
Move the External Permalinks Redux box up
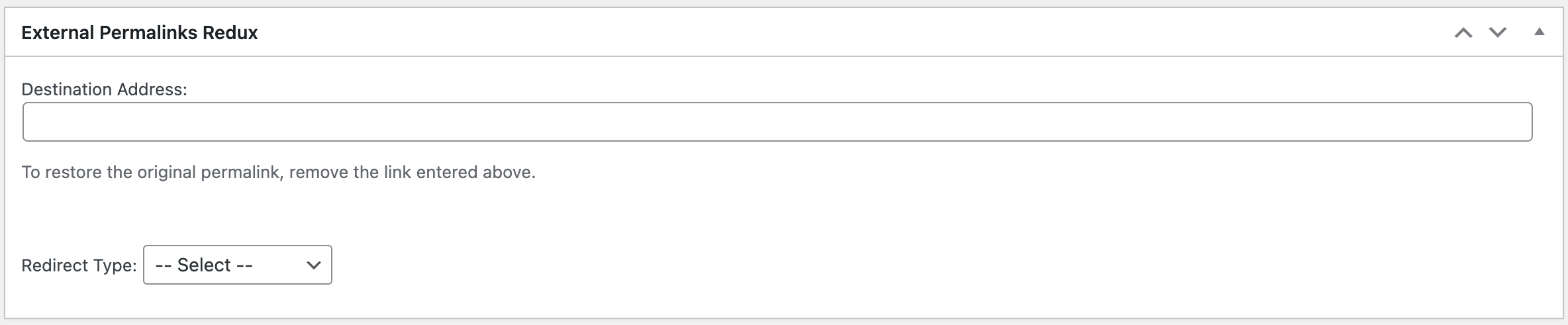(1463, 32)
